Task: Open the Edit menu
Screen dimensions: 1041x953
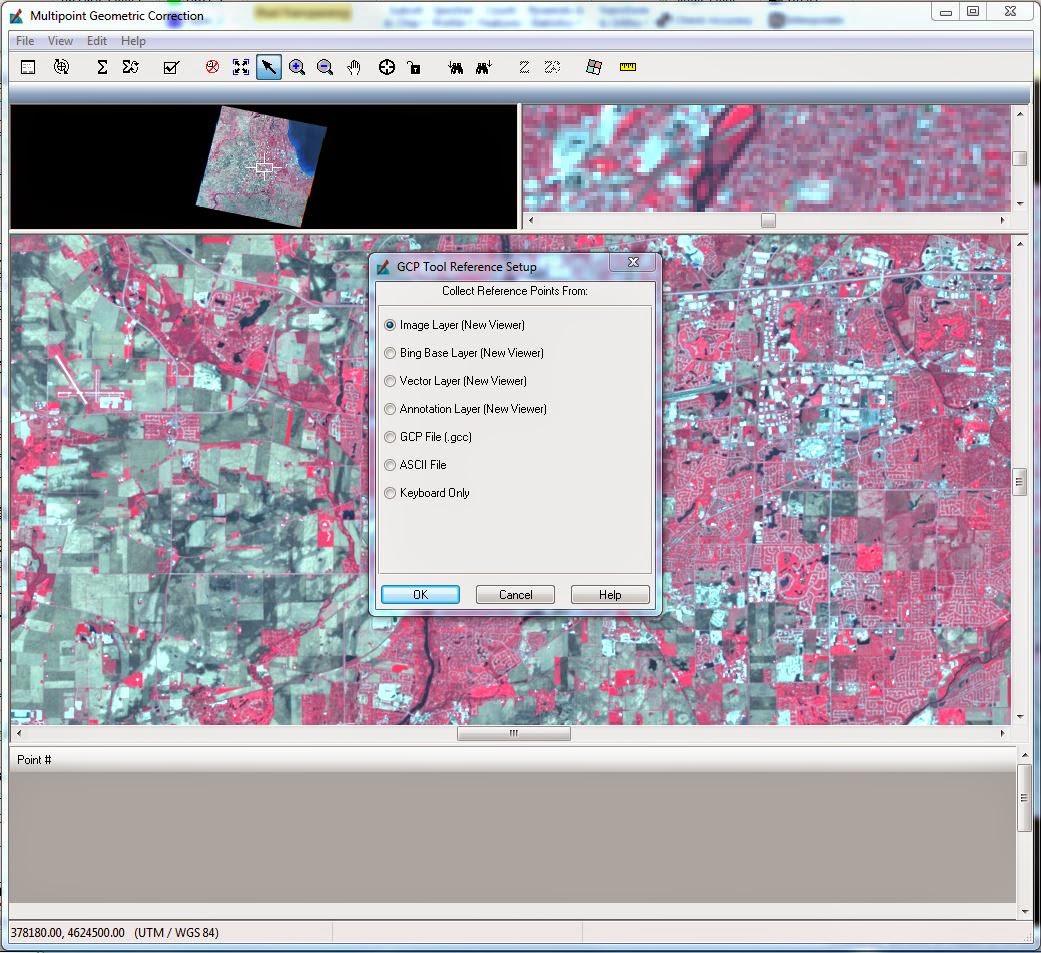Action: (x=97, y=41)
